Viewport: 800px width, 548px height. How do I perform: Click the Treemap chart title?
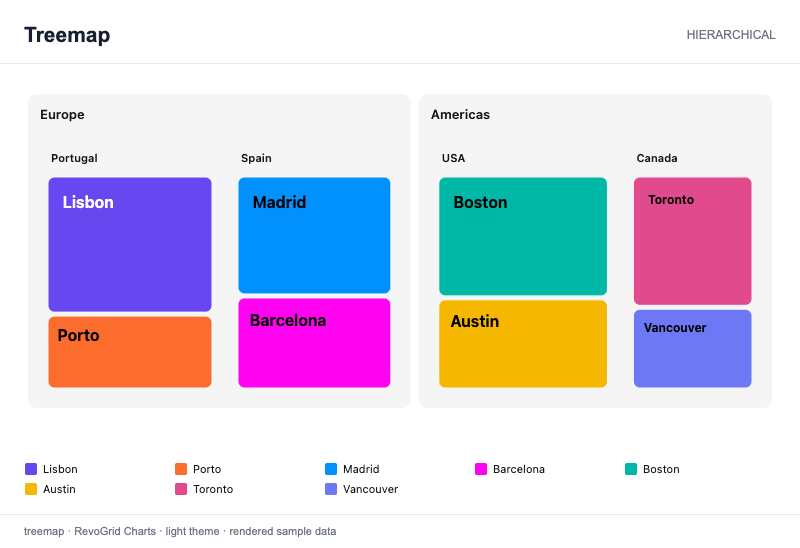67,35
